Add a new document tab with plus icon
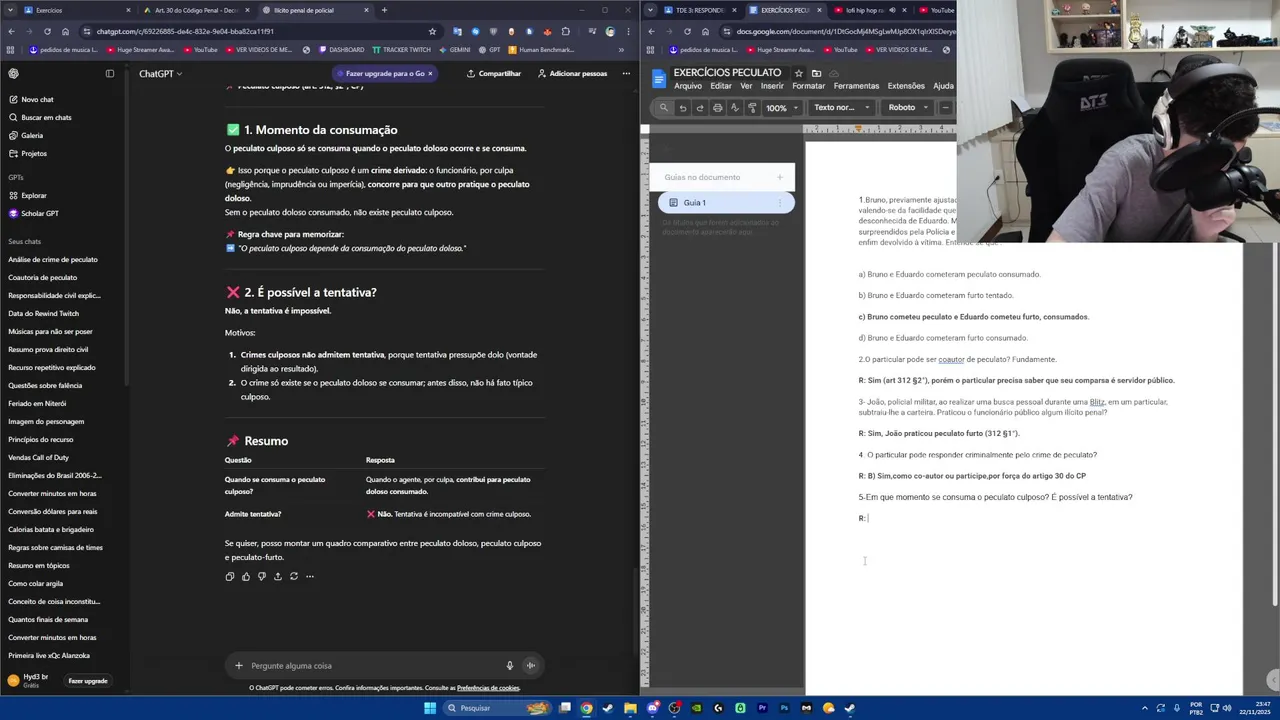The height and width of the screenshot is (720, 1280). click(780, 177)
